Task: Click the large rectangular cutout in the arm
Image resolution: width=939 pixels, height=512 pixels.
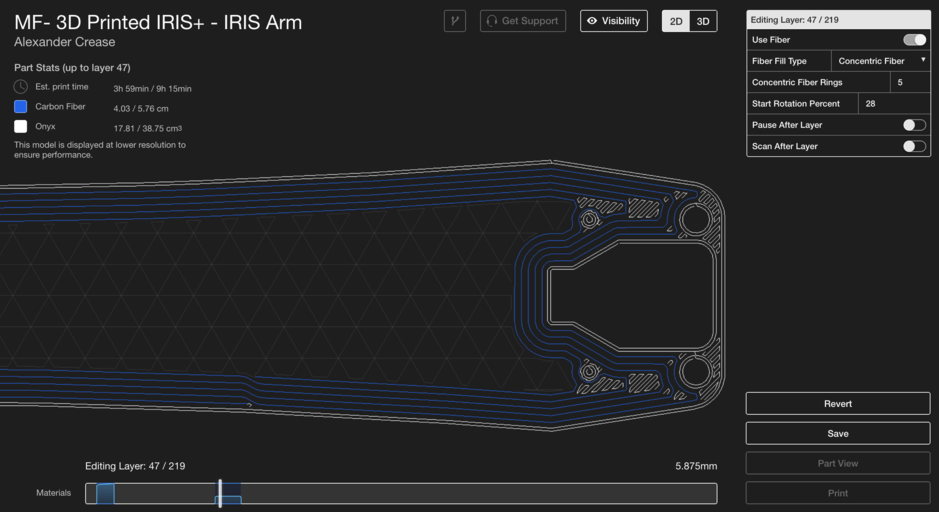Action: pos(632,295)
